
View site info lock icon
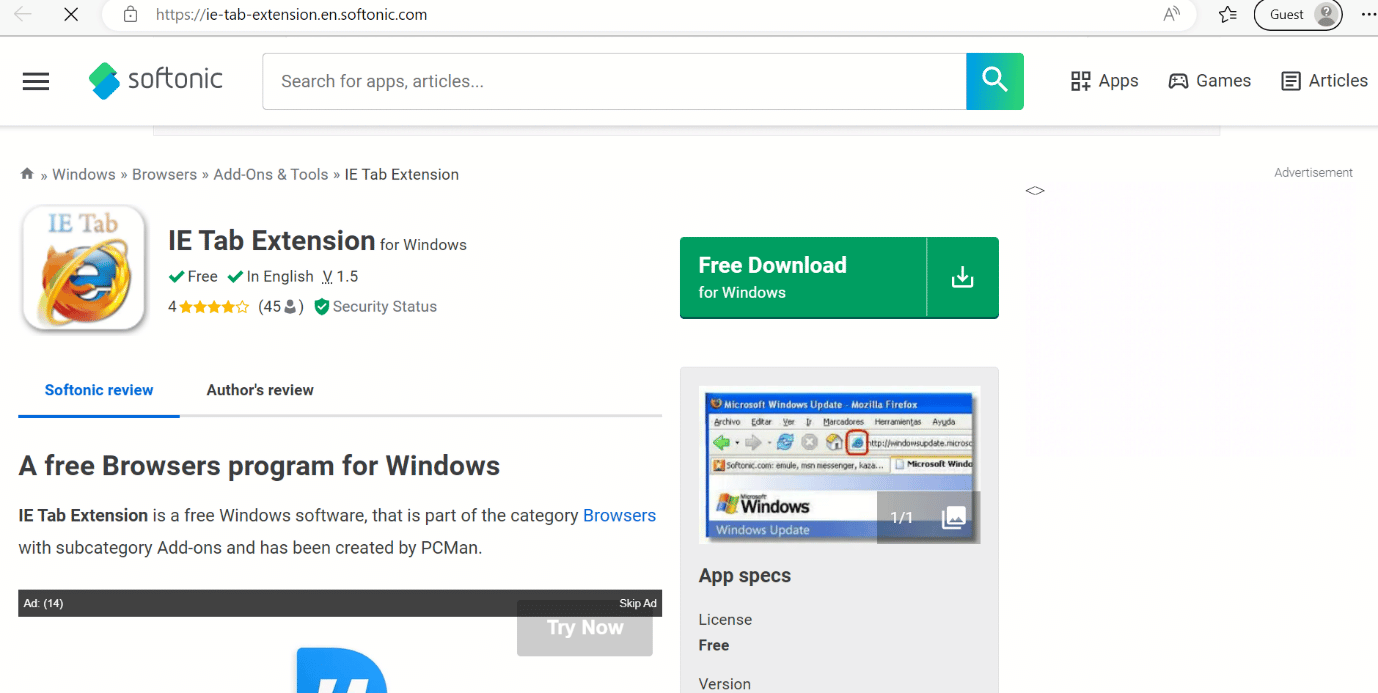pyautogui.click(x=130, y=14)
